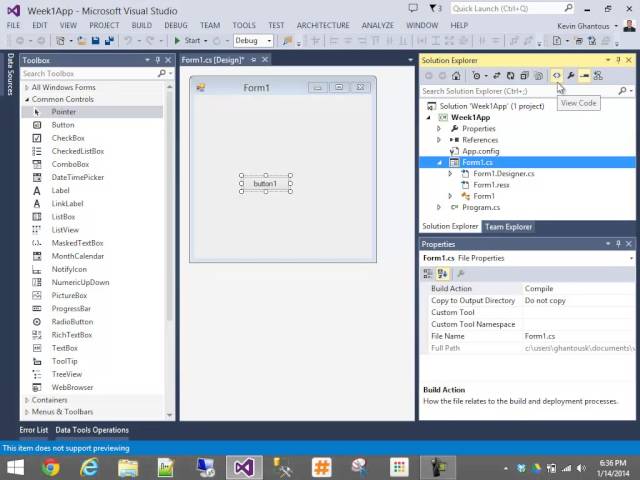Image resolution: width=640 pixels, height=480 pixels.
Task: Click Property Pages wrench in Properties panel
Action: coord(461,274)
